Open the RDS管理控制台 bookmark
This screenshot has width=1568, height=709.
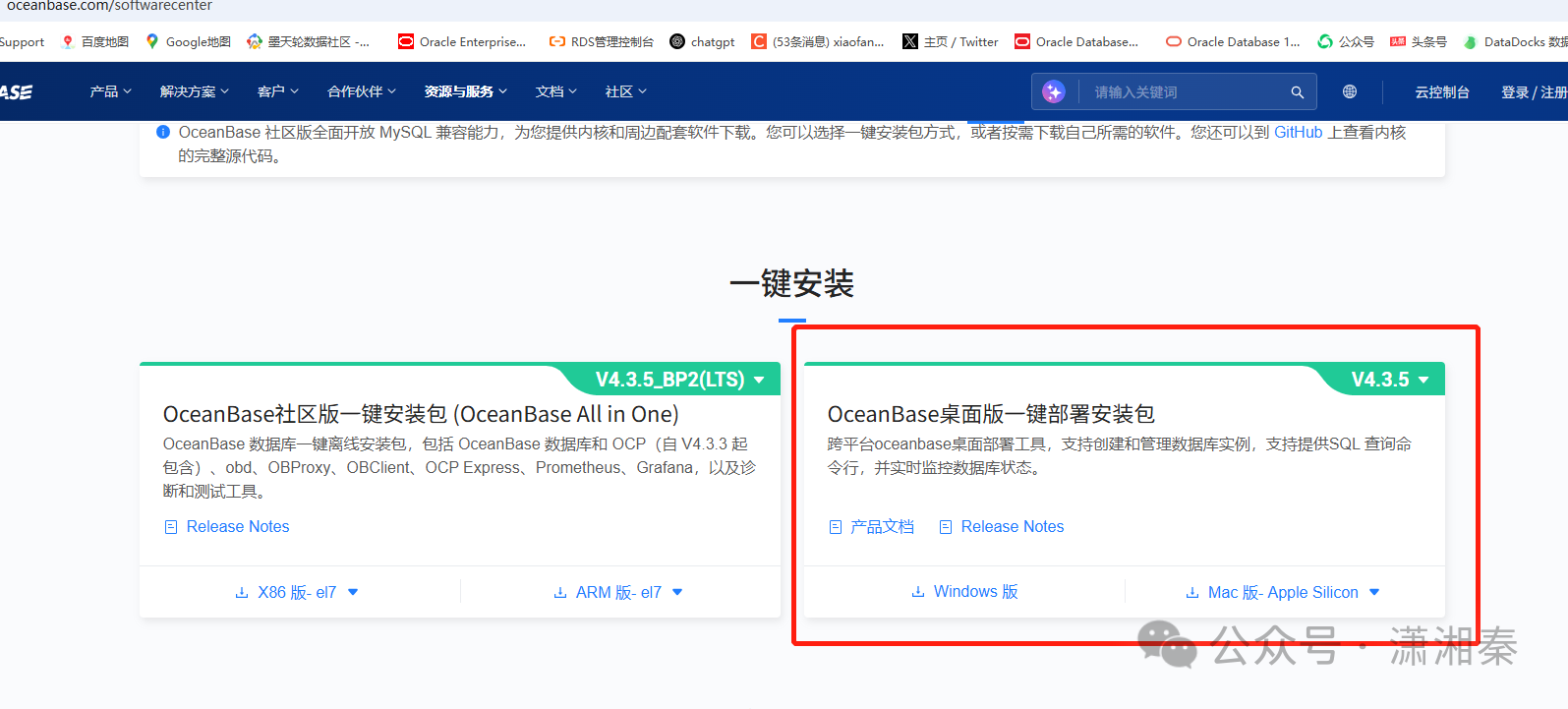602,41
